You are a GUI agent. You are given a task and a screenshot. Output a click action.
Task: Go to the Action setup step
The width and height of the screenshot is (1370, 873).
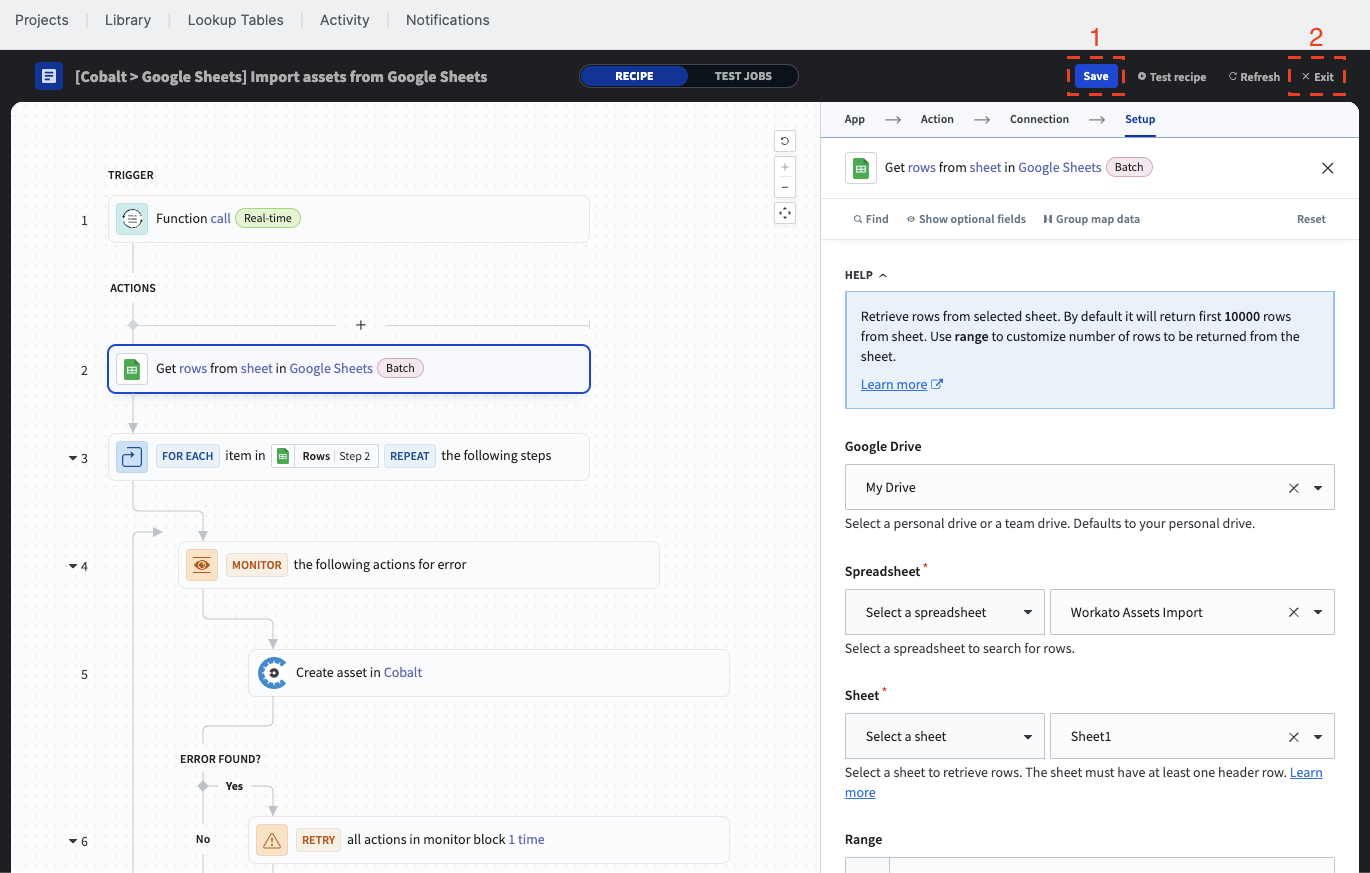tap(937, 119)
